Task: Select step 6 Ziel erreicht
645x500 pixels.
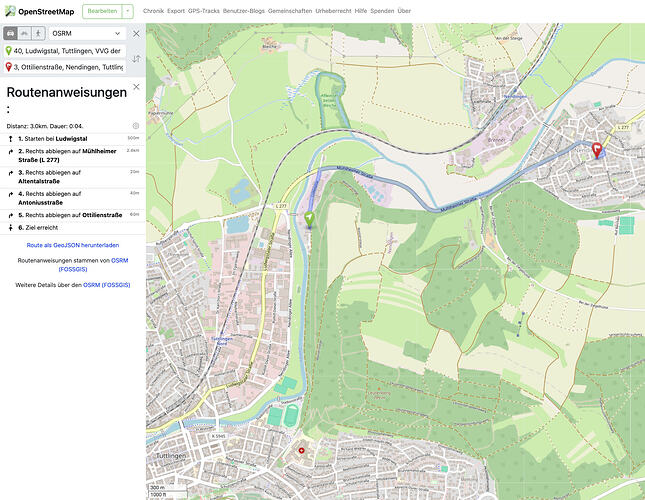Action: coord(72,228)
